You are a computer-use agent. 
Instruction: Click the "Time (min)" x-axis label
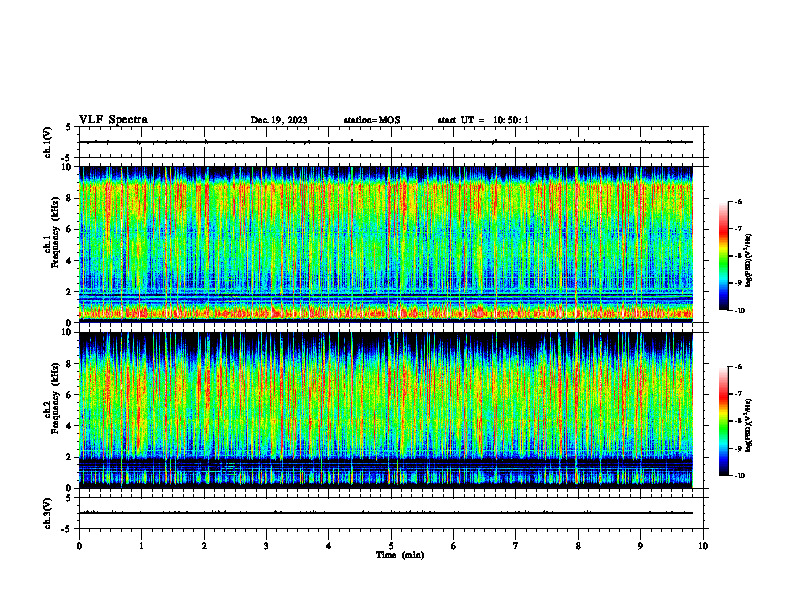pos(400,555)
